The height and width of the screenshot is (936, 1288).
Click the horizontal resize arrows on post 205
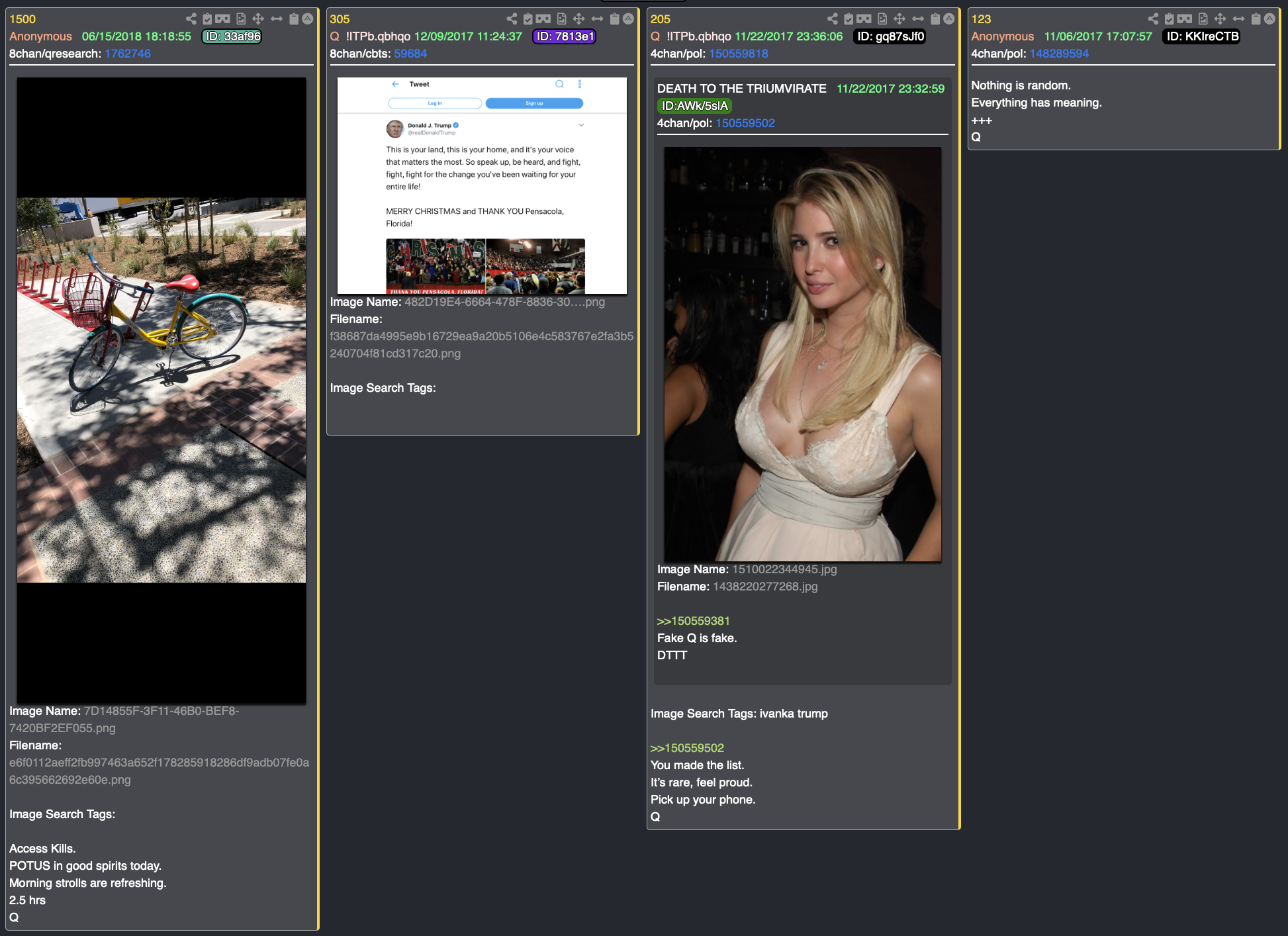(x=918, y=19)
